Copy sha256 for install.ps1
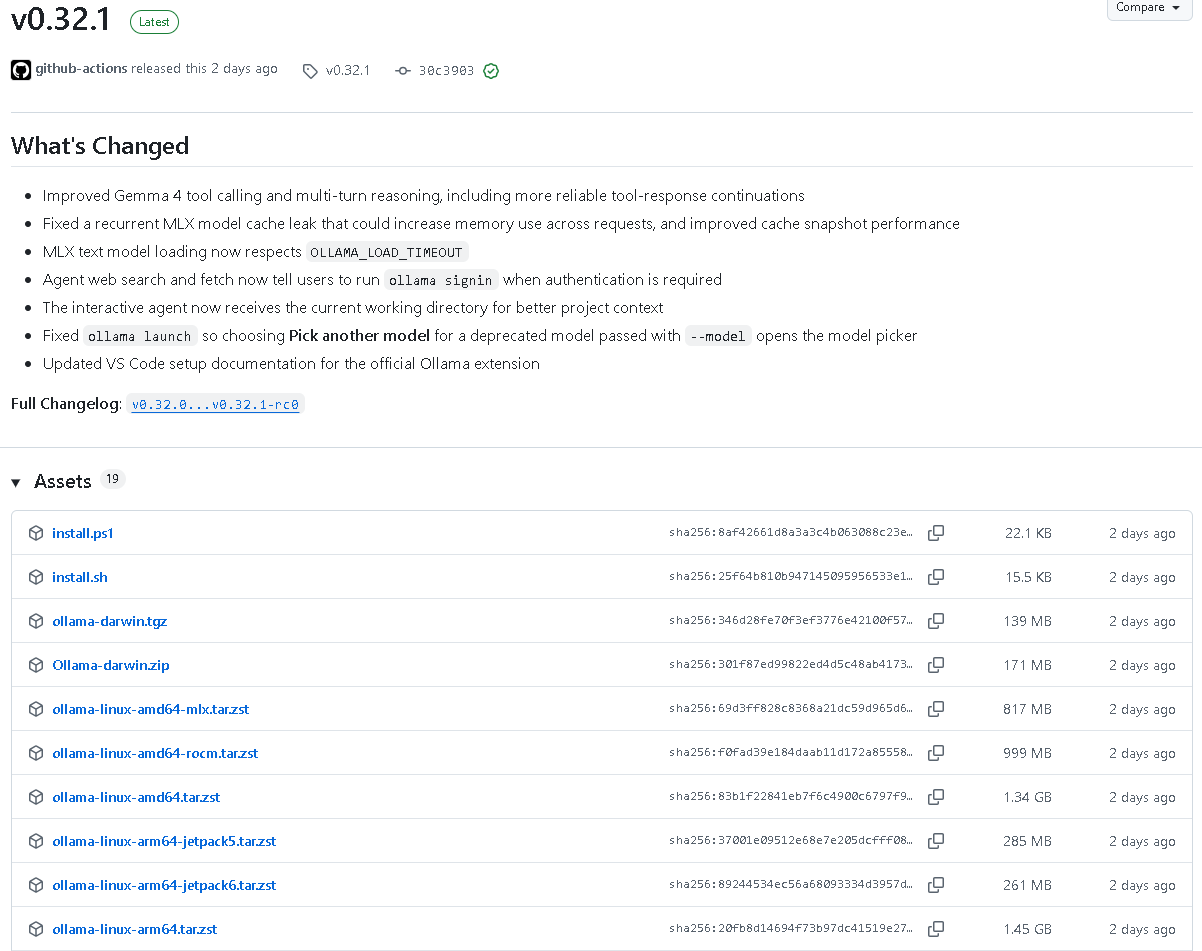 click(936, 533)
